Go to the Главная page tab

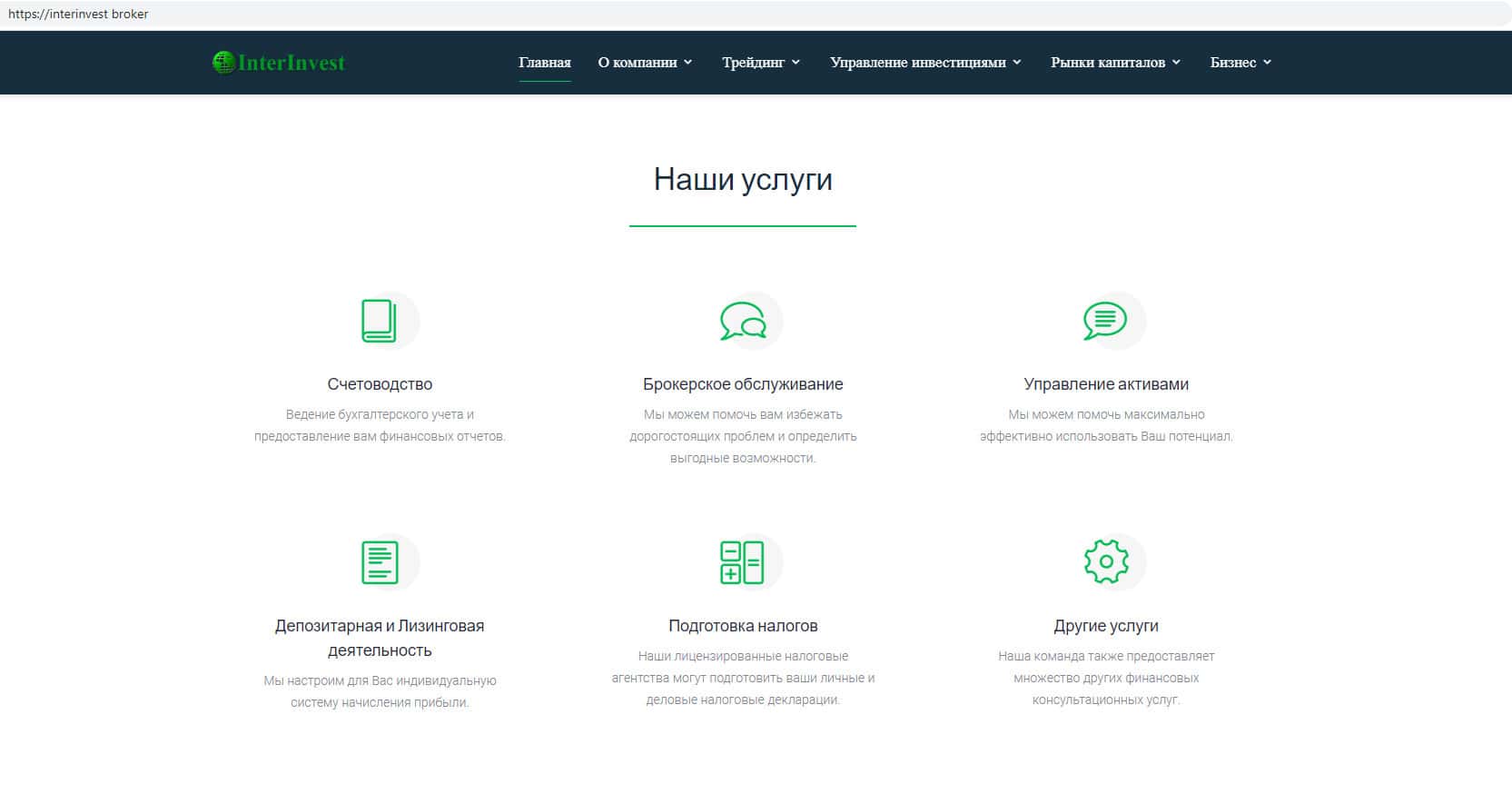[545, 63]
